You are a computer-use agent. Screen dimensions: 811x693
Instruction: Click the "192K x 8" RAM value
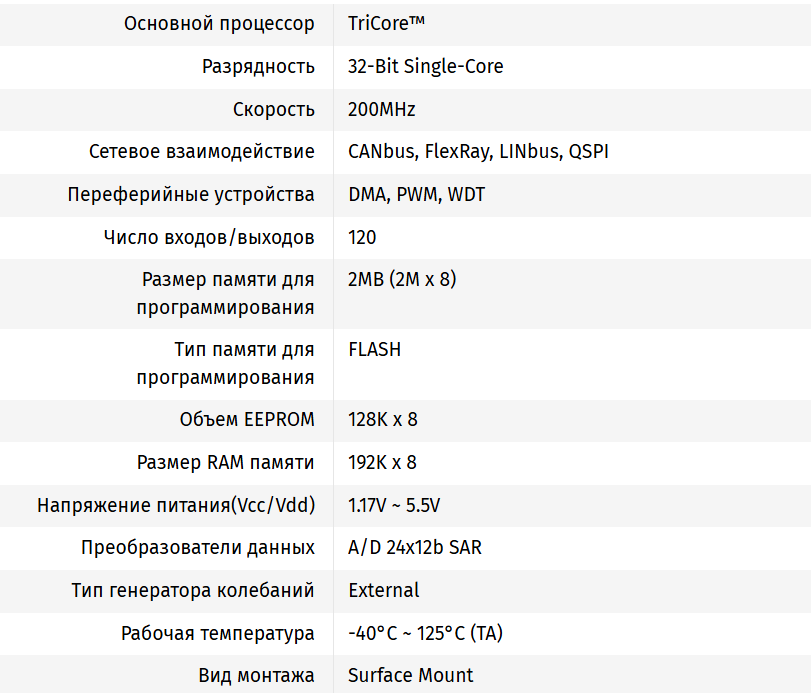[x=382, y=462]
